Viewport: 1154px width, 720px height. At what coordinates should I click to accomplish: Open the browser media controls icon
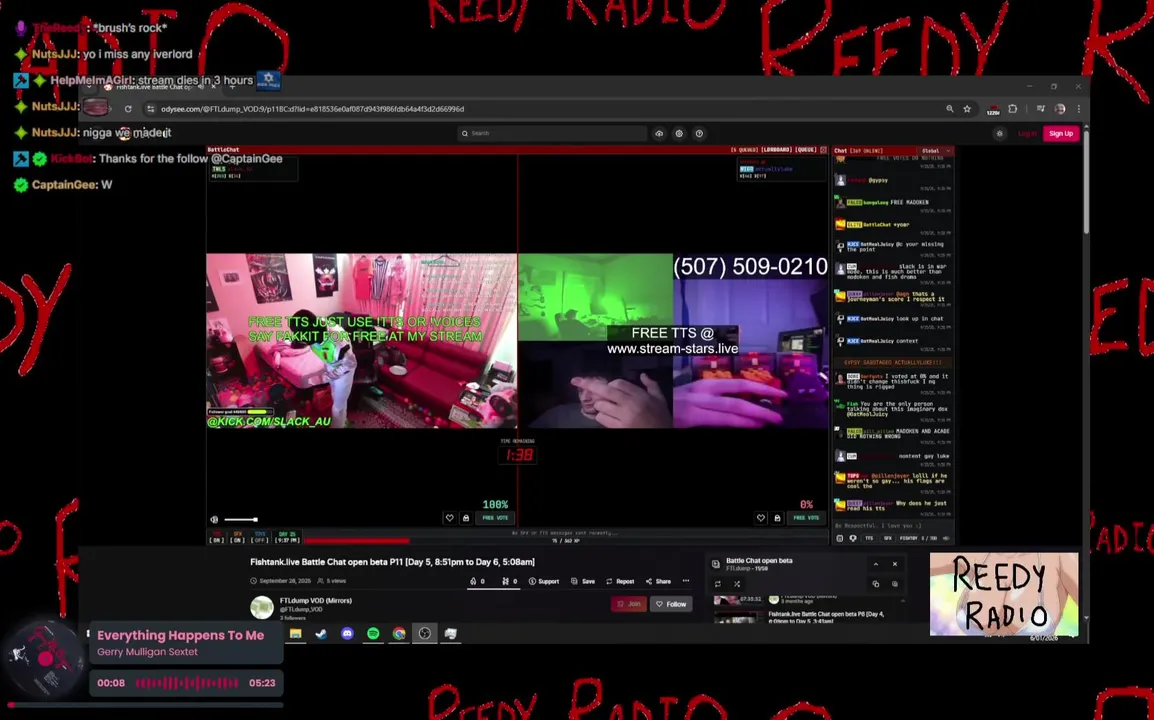point(1041,109)
